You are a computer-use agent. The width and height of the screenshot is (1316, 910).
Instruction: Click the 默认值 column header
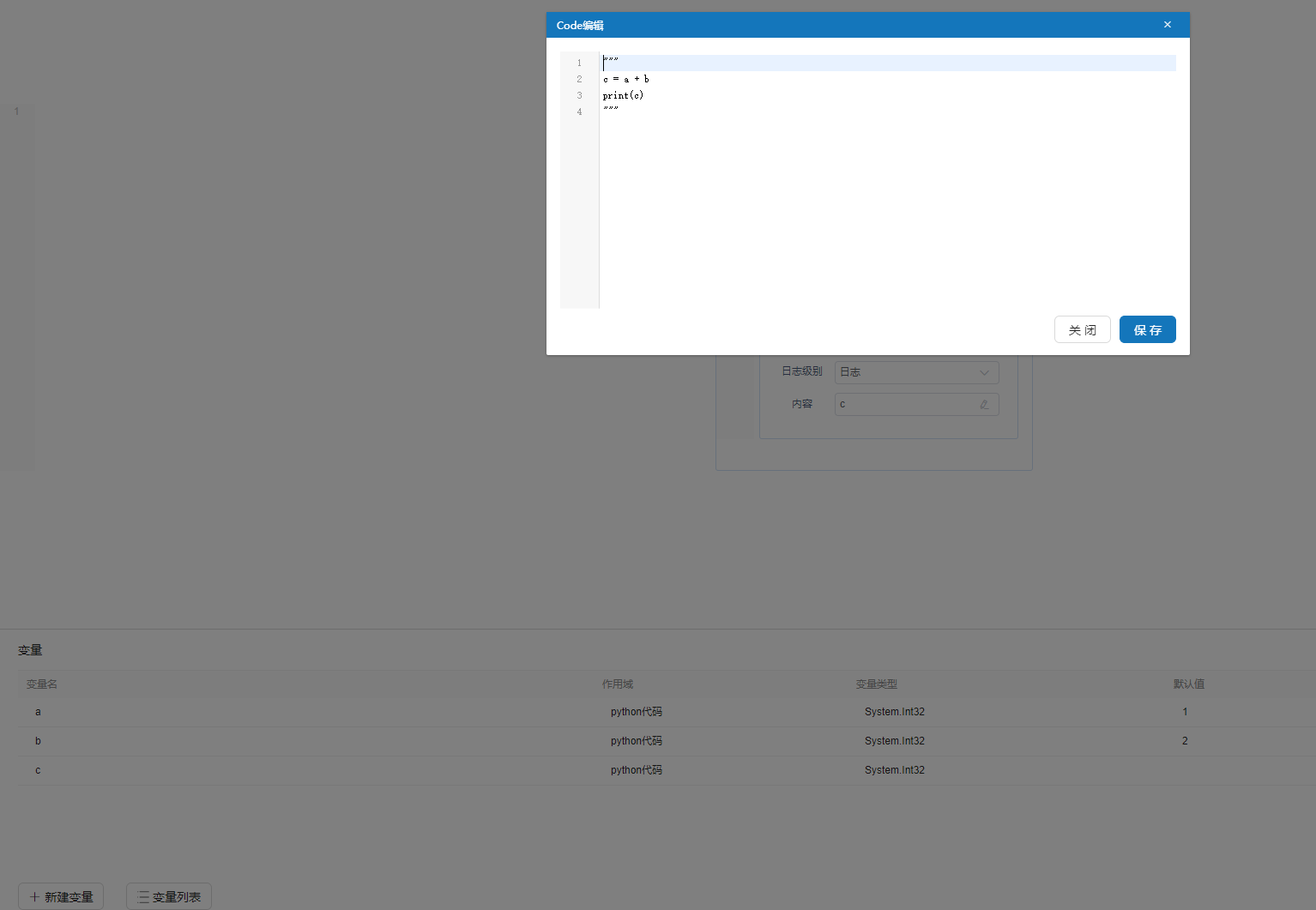tap(1188, 684)
